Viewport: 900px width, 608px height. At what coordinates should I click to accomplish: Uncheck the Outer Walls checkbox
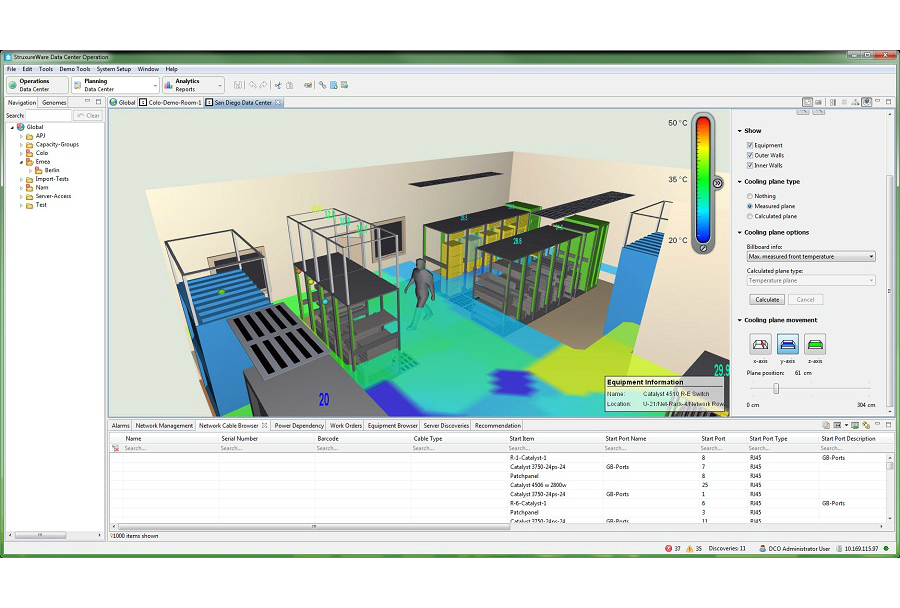pos(750,155)
